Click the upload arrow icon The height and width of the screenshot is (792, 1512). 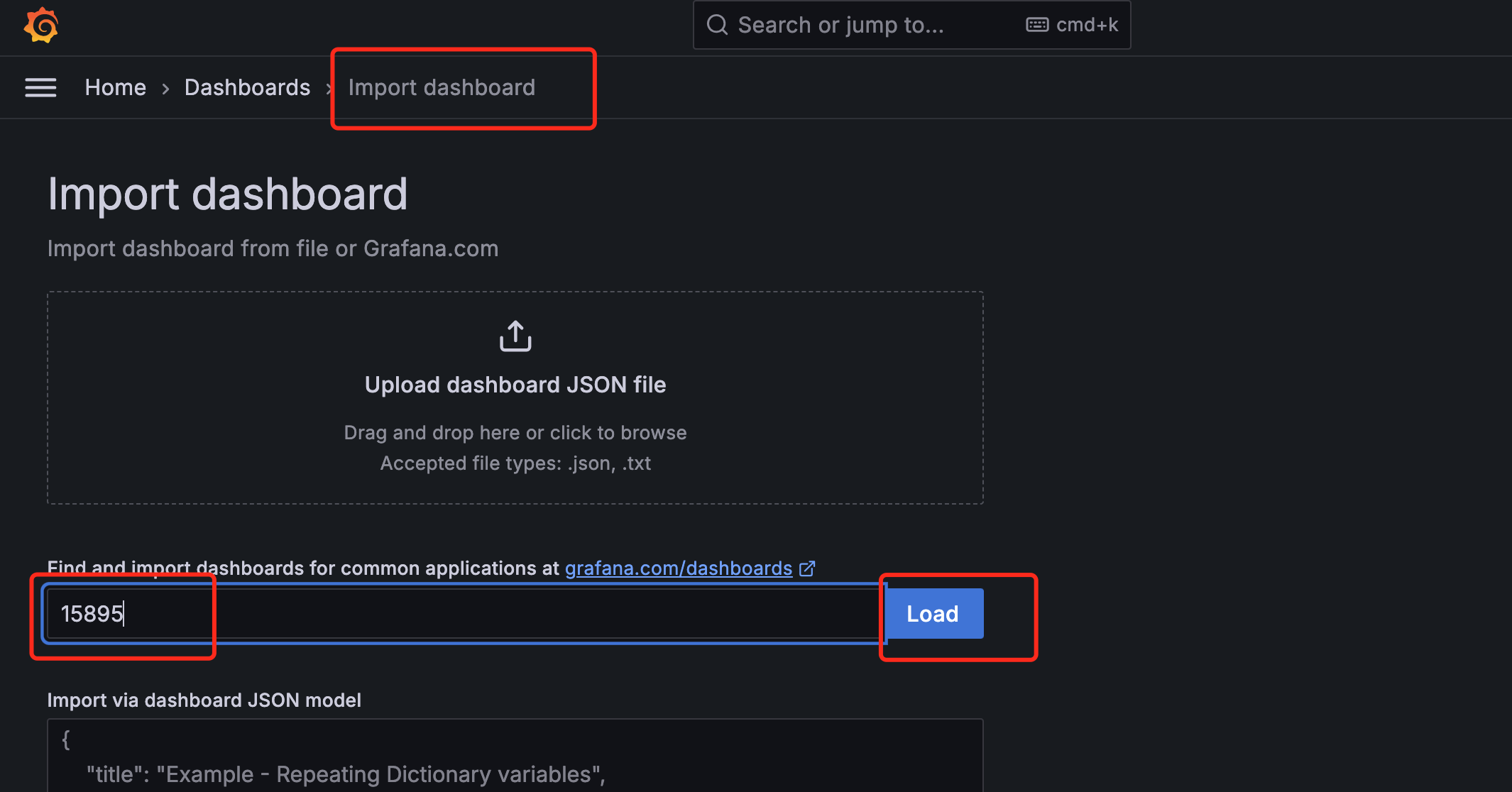pos(515,336)
